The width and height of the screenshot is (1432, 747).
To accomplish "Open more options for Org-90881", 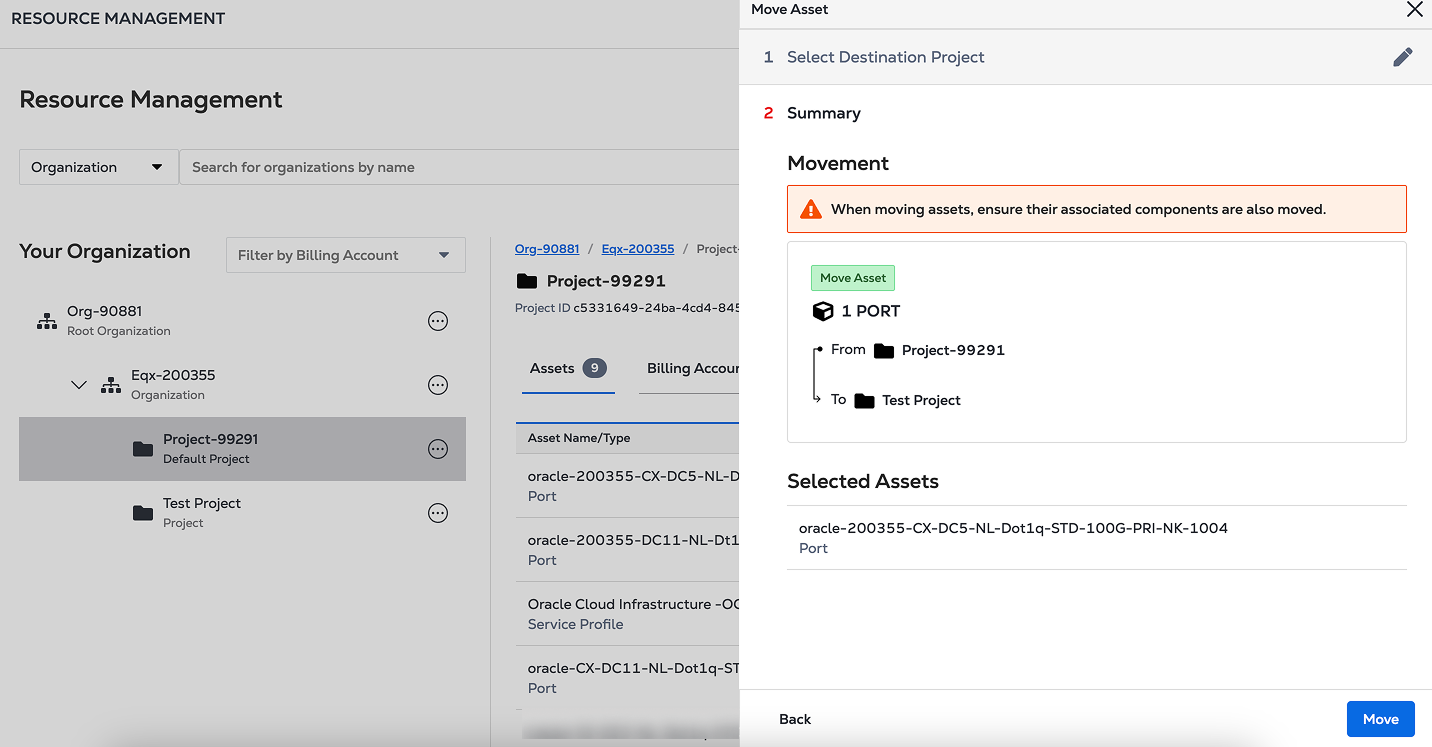I will [437, 321].
